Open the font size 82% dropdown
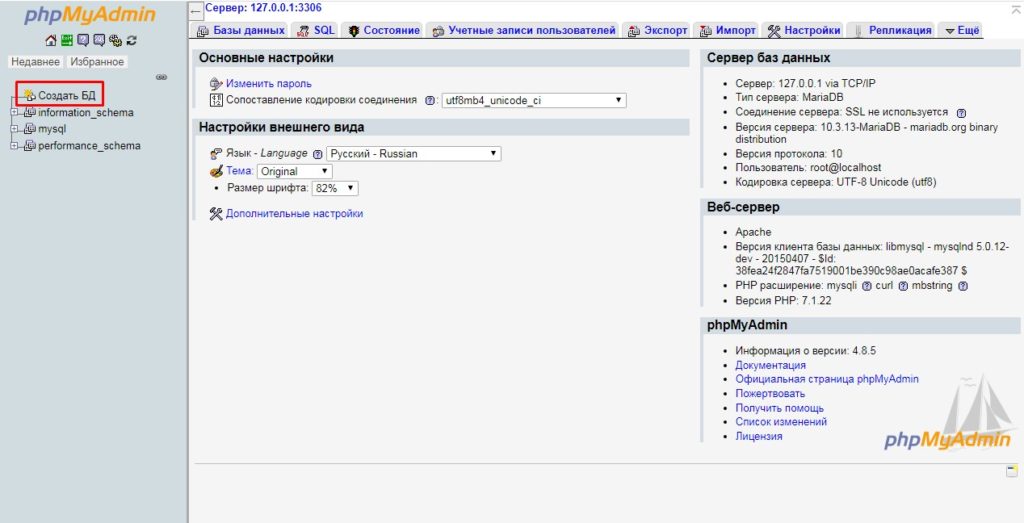The image size is (1024, 523). [335, 188]
